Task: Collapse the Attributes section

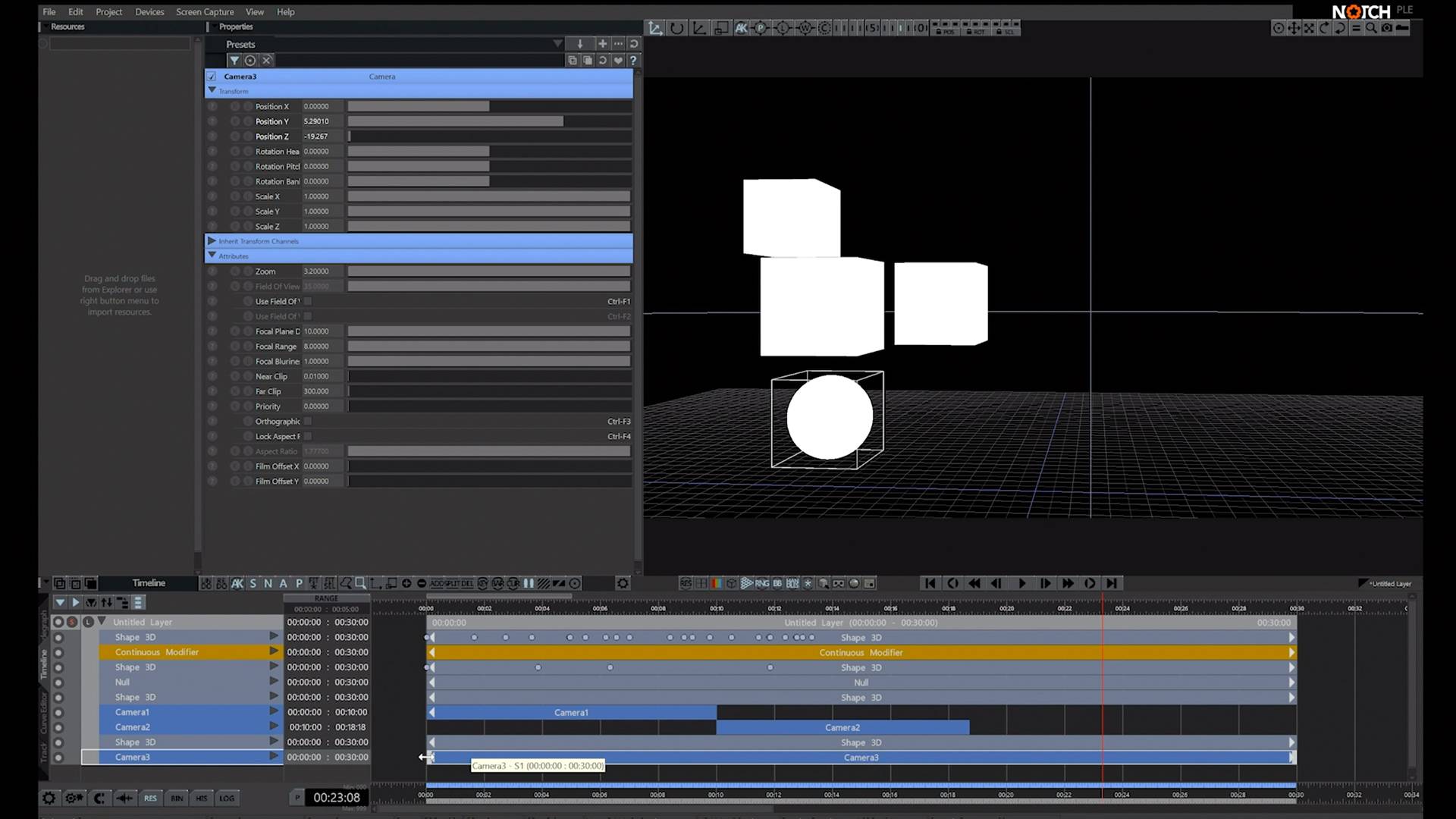Action: (212, 256)
